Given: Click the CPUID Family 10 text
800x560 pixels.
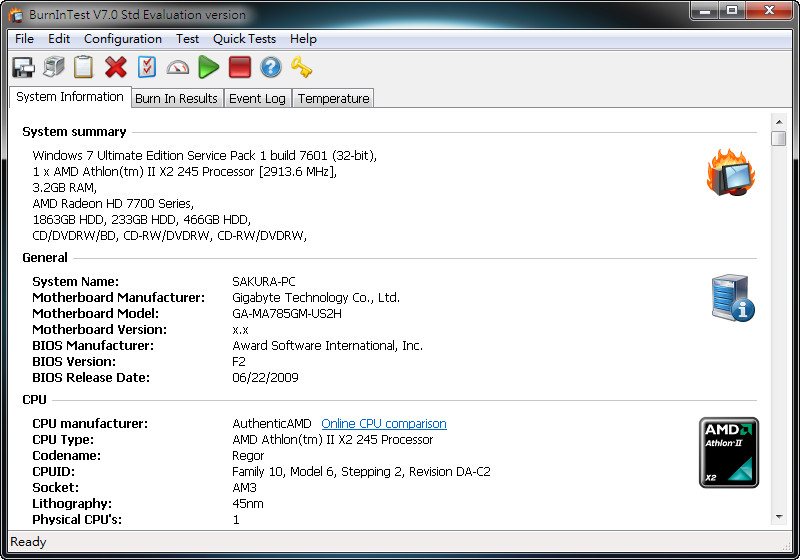Looking at the screenshot, I should 361,472.
